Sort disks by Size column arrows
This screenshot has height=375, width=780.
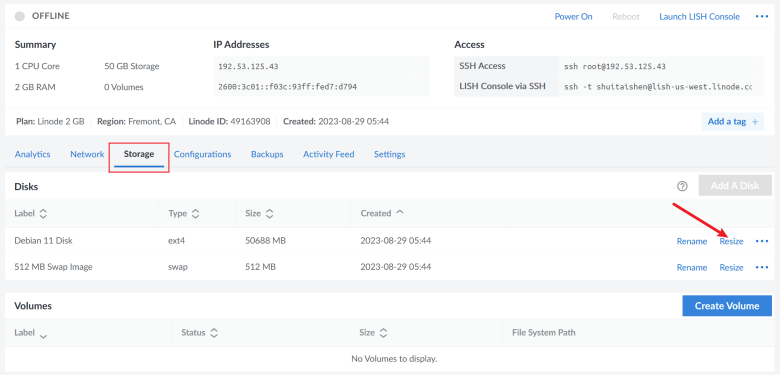point(269,214)
